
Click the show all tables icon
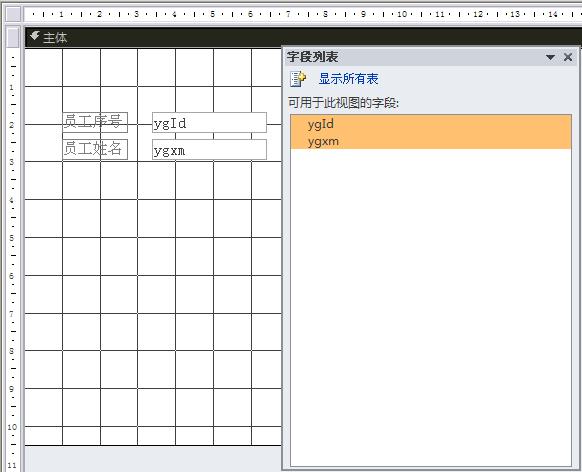click(298, 79)
